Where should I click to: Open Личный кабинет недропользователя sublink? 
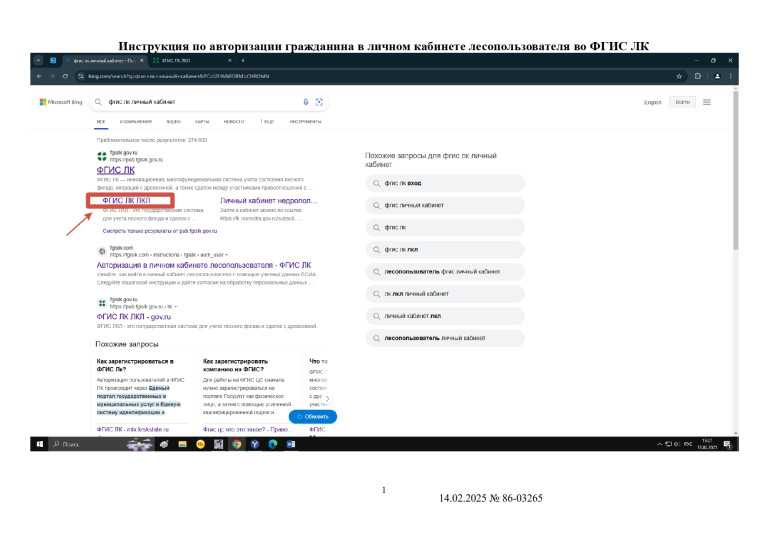[x=269, y=201]
